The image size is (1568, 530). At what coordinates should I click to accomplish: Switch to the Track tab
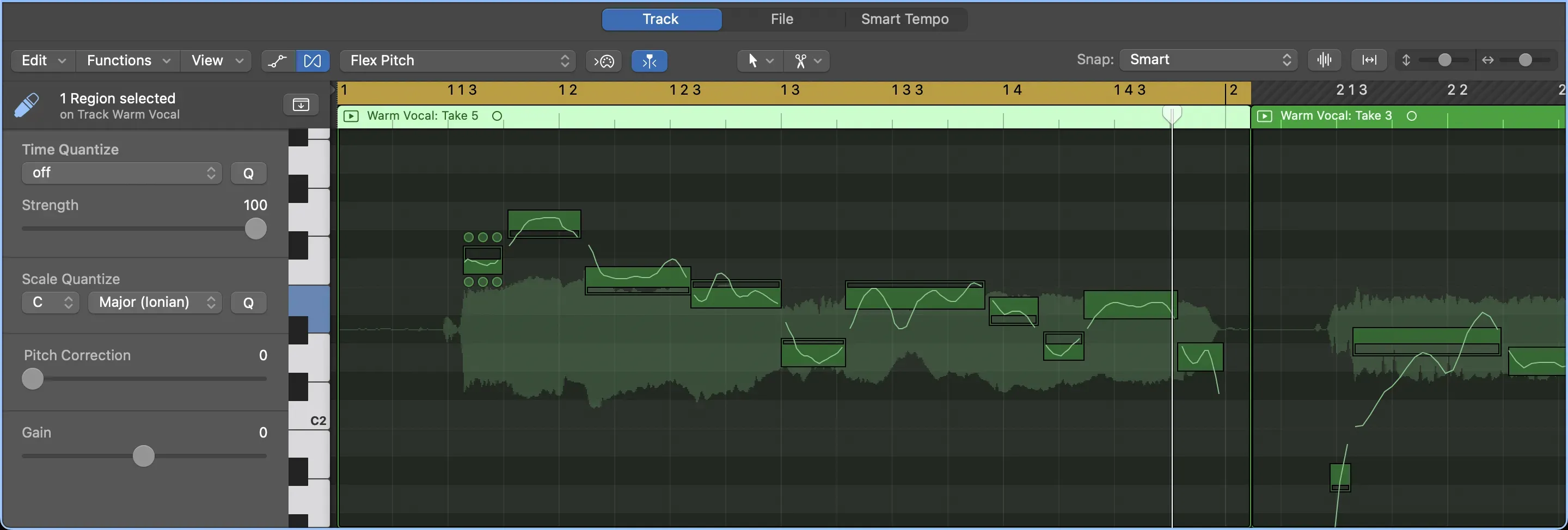tap(661, 19)
